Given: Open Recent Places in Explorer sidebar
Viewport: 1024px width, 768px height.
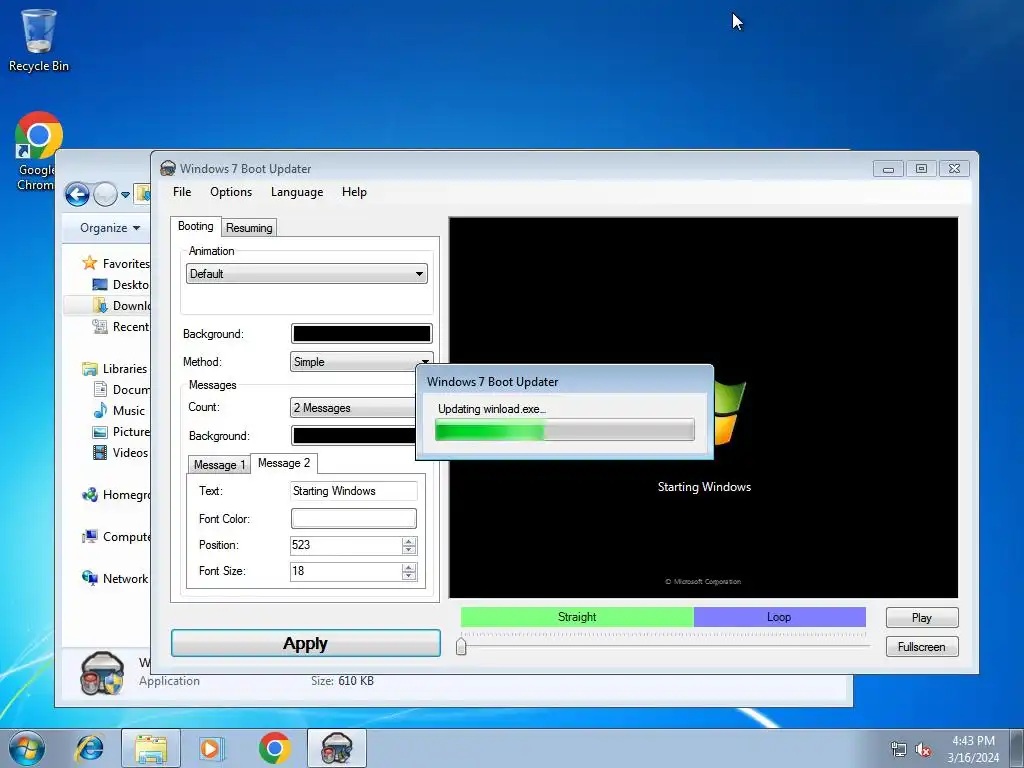Looking at the screenshot, I should [x=121, y=327].
